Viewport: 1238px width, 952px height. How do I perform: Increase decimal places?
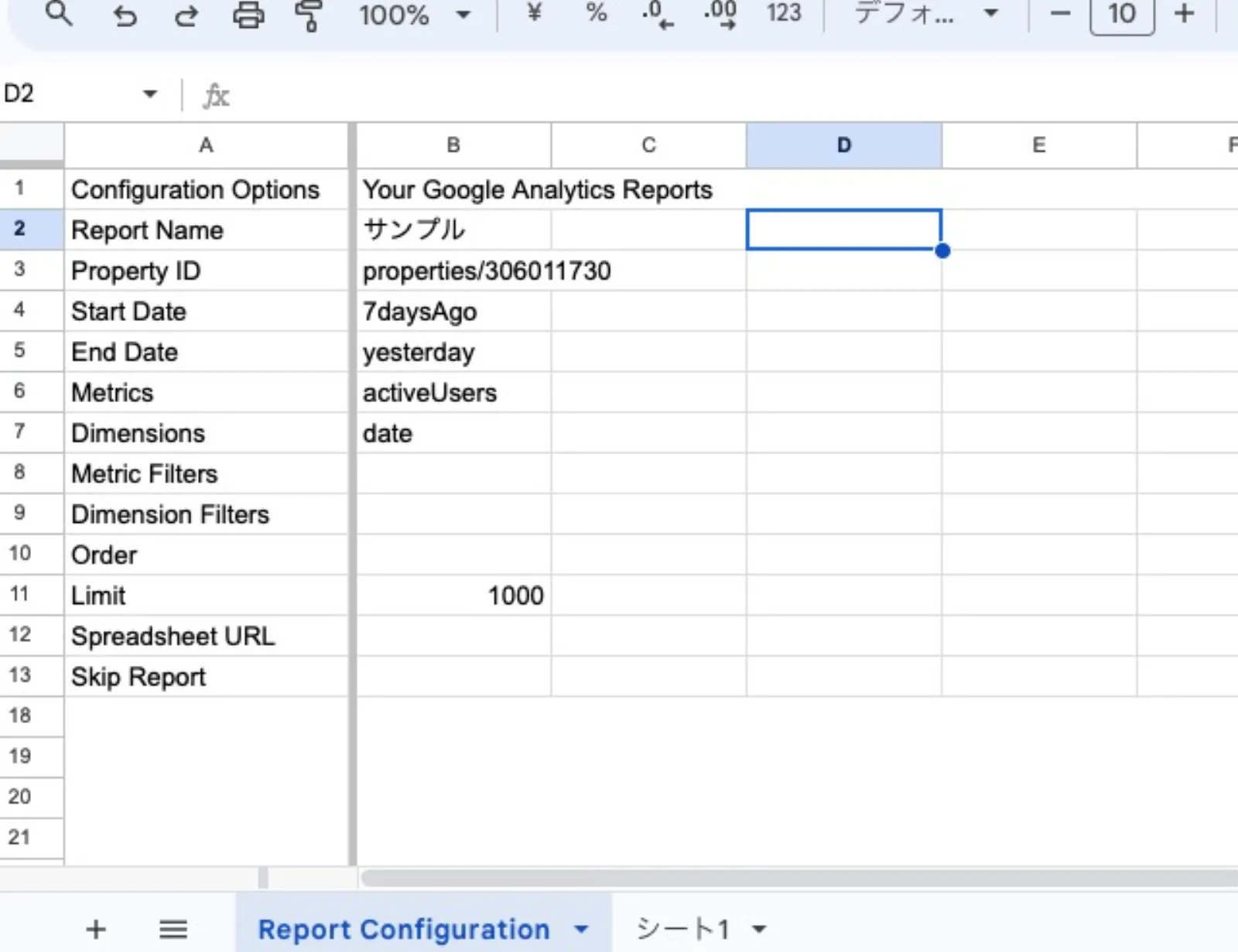coord(720,14)
